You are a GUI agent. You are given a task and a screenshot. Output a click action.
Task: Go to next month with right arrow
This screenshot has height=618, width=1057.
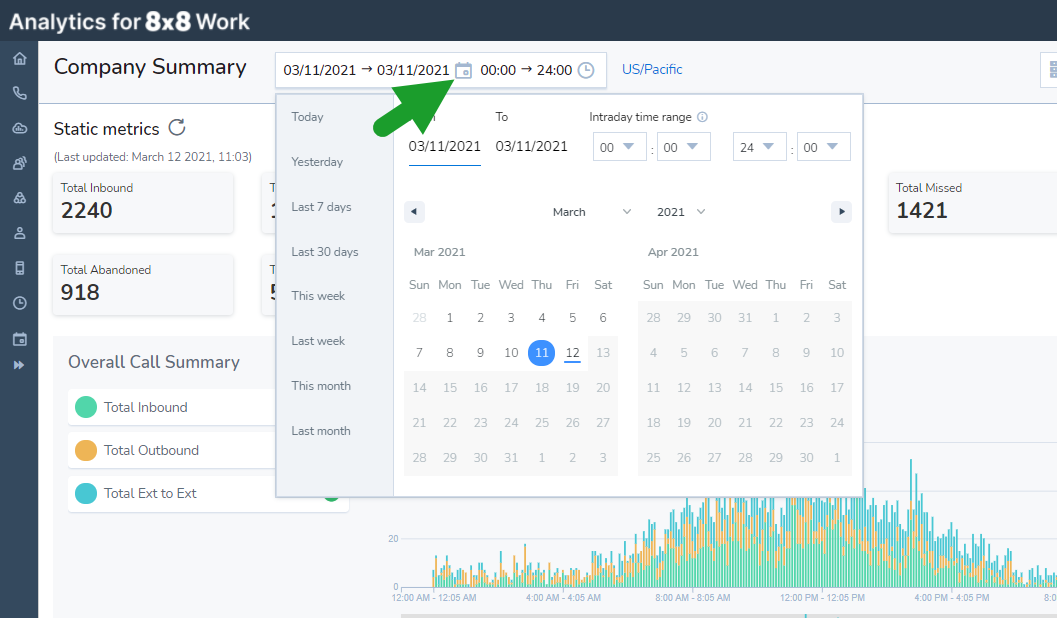pyautogui.click(x=841, y=212)
